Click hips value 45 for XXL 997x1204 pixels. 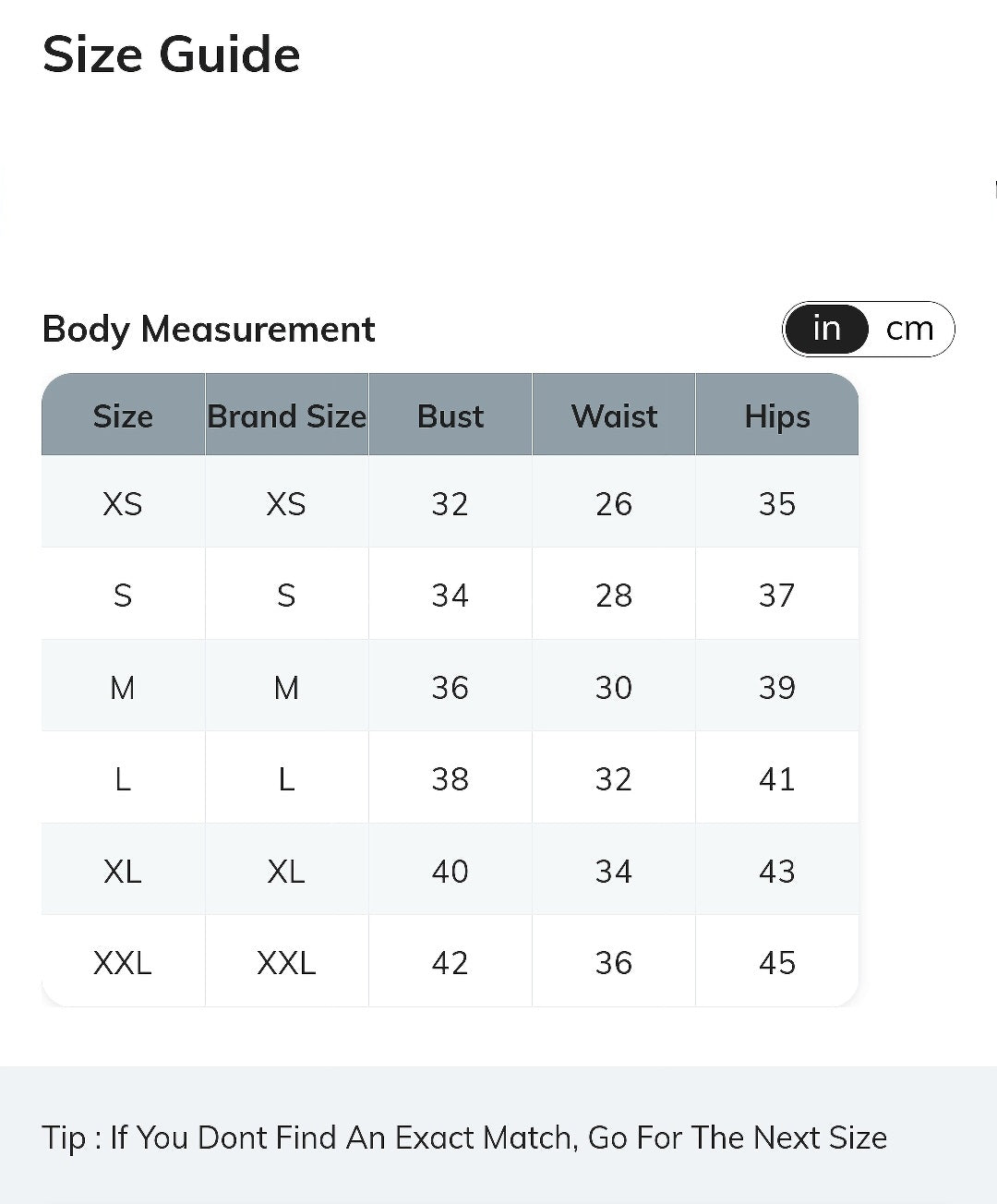tap(777, 962)
